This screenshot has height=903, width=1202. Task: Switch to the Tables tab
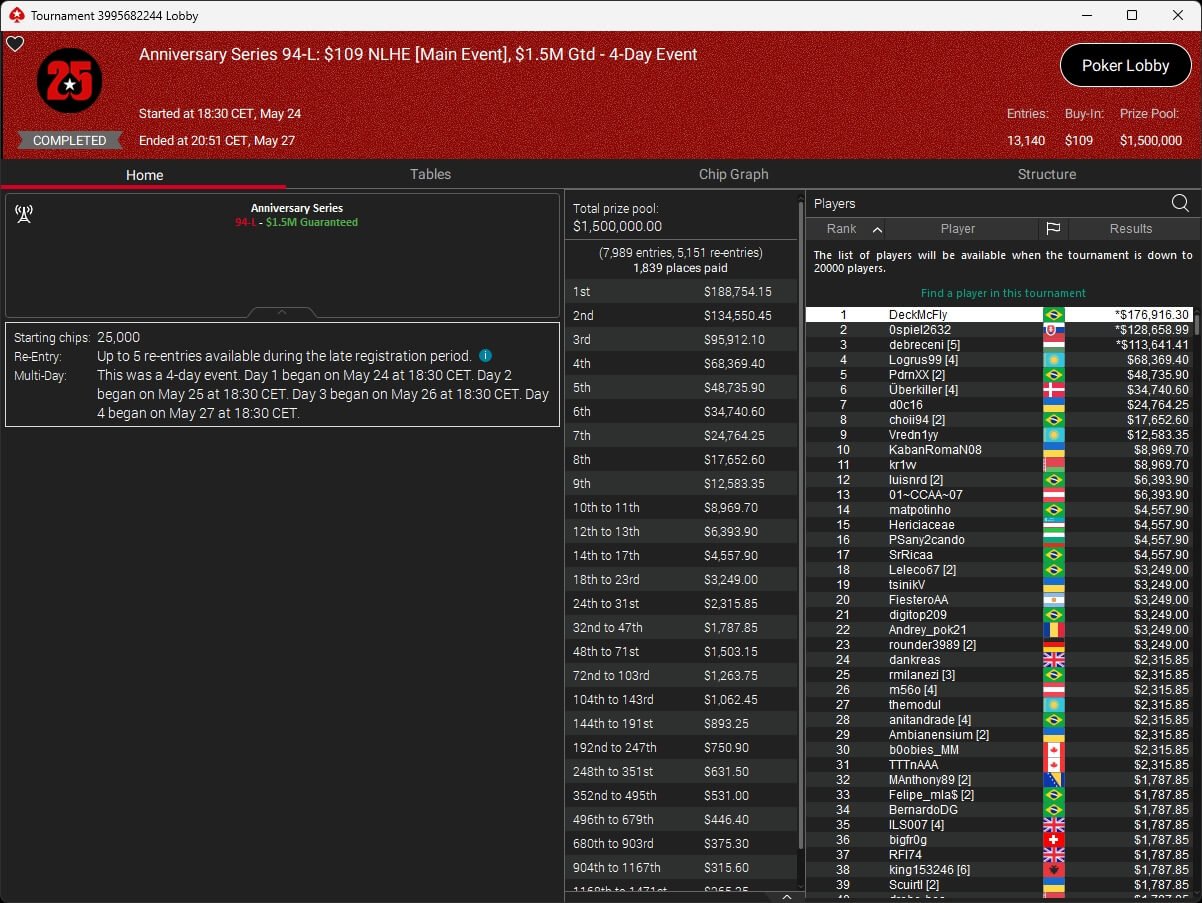pyautogui.click(x=430, y=174)
